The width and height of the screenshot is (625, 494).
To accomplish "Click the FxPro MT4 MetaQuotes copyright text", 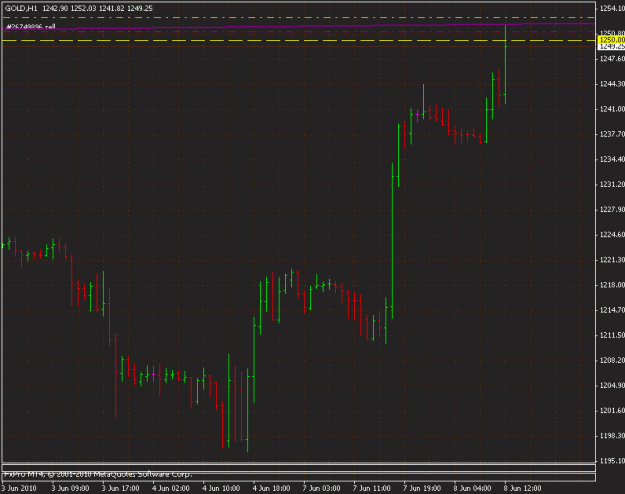I will click(x=98, y=474).
